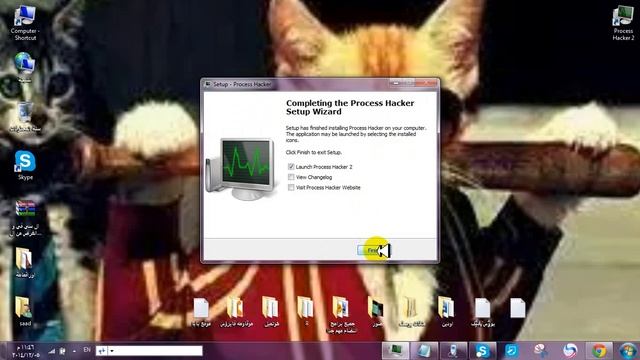Open the swirl browser taskbar icon
This screenshot has width=640, height=360.
pyautogui.click(x=570, y=351)
